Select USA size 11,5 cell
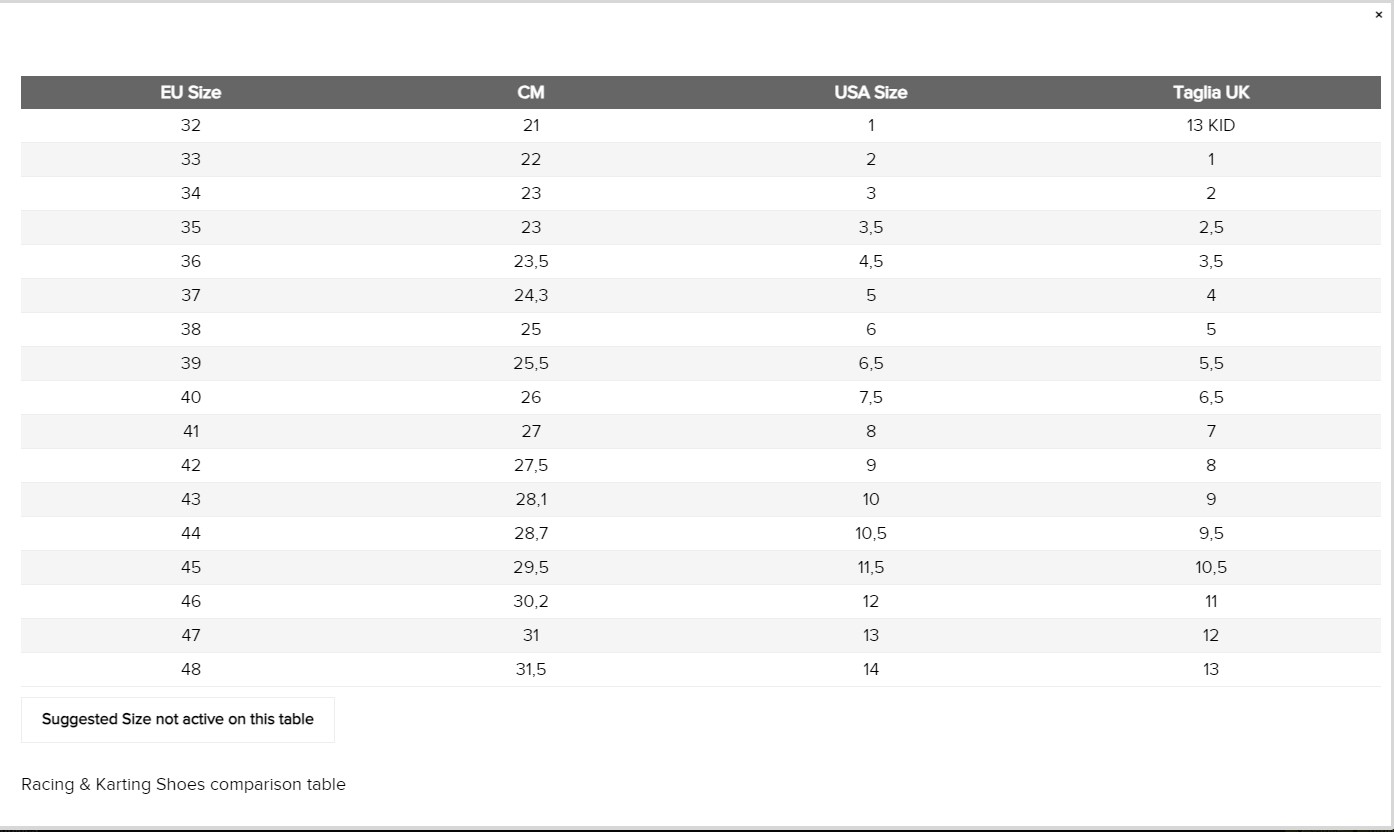Image resolution: width=1394 pixels, height=832 pixels. pyautogui.click(x=871, y=568)
